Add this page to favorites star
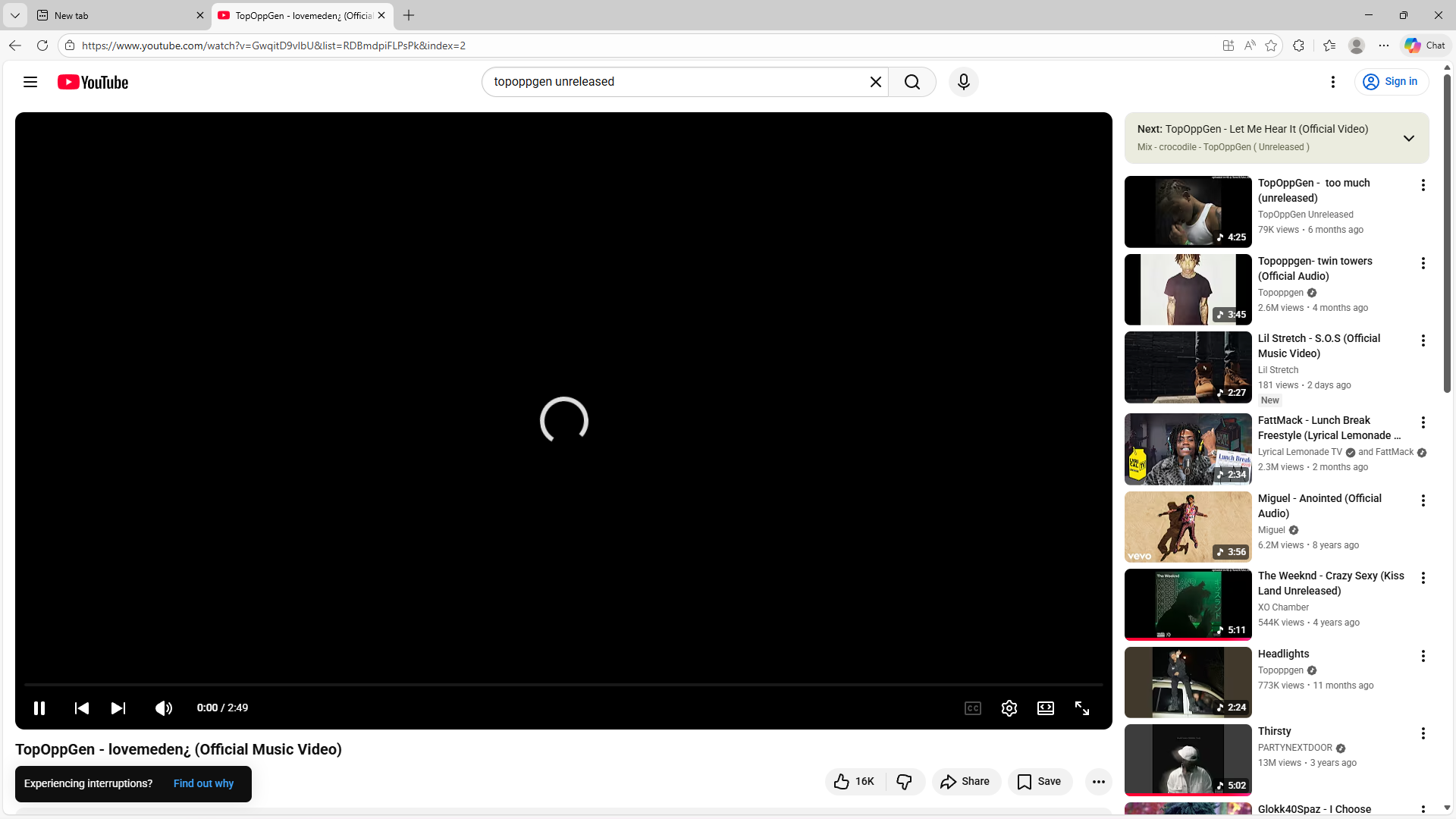This screenshot has height=819, width=1456. click(x=1271, y=45)
